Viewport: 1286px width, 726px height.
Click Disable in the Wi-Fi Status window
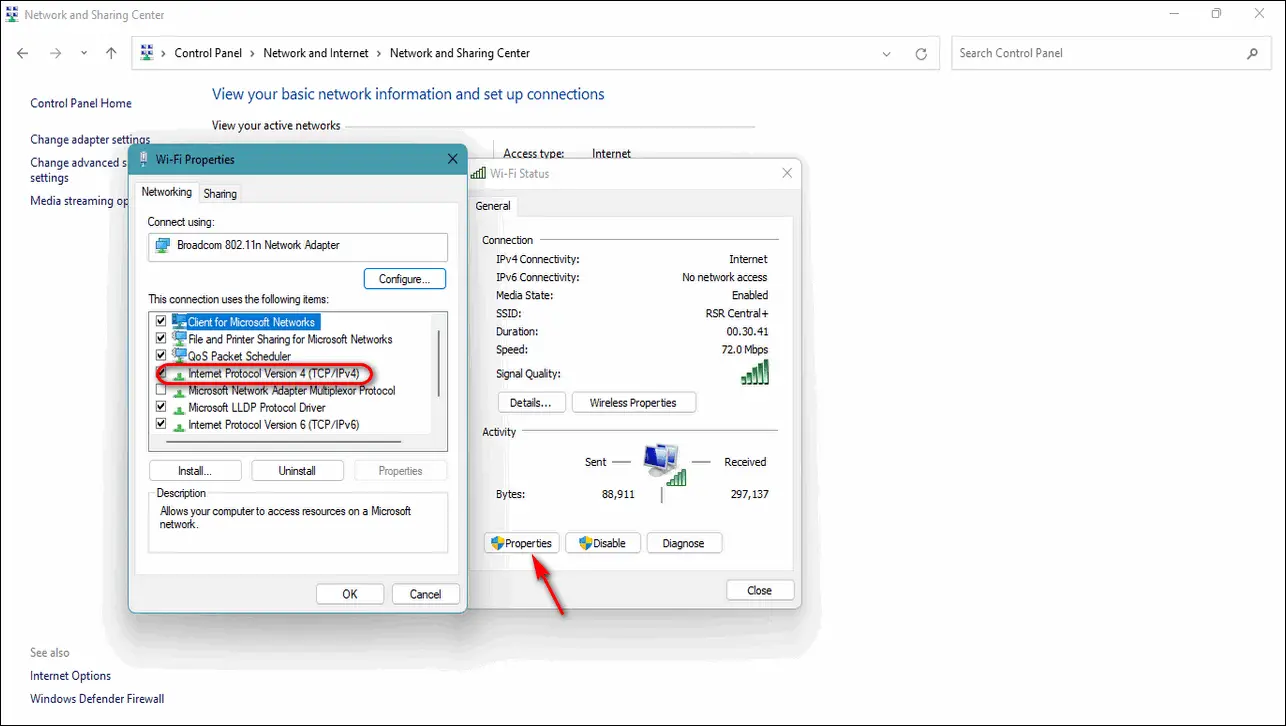(x=603, y=544)
